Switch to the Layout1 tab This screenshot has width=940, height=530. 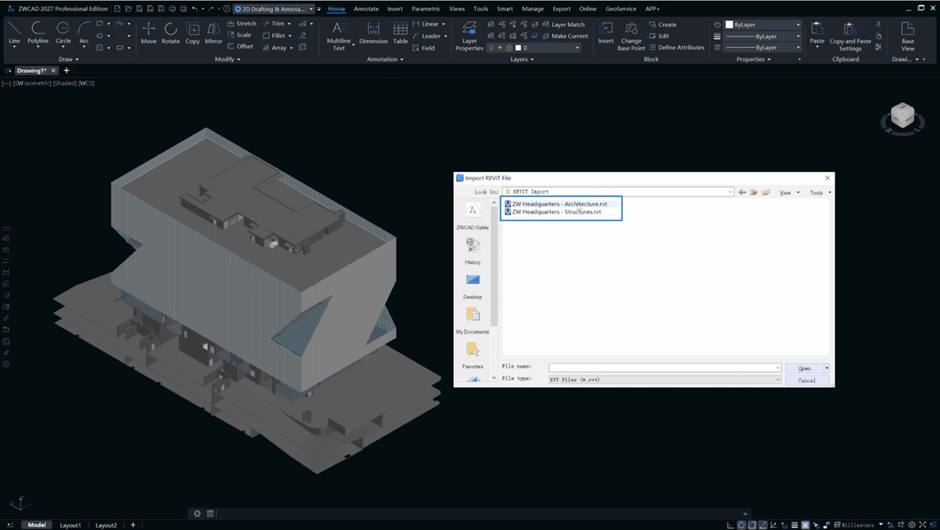70,525
